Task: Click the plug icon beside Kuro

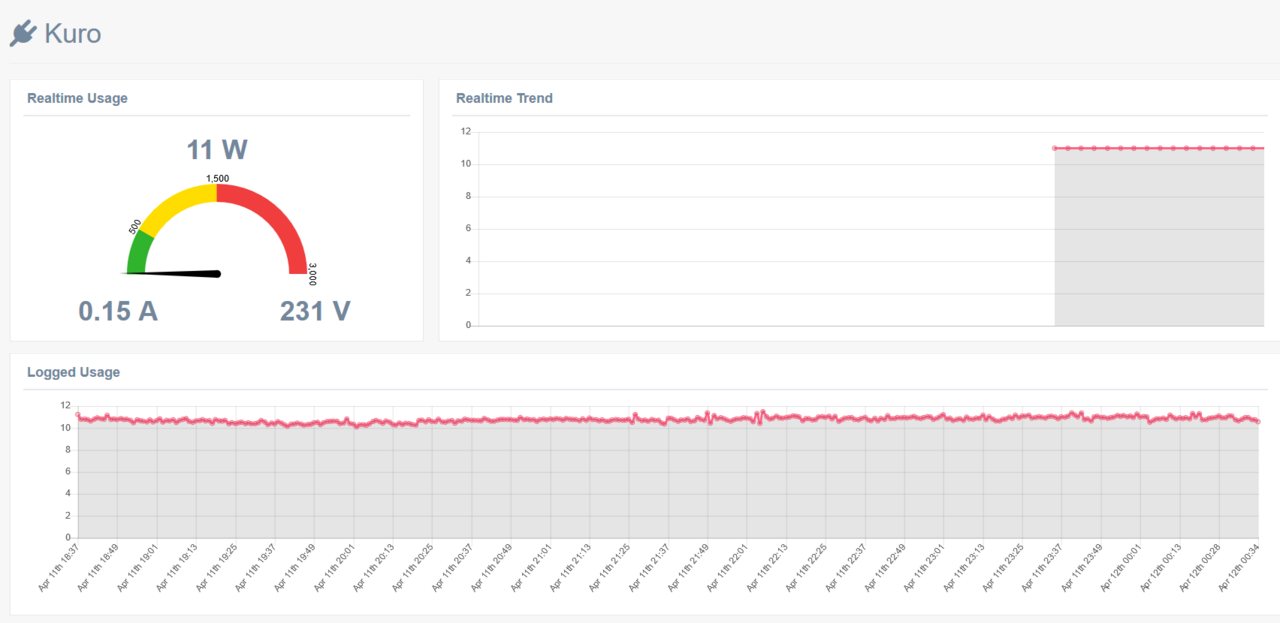Action: coord(23,34)
